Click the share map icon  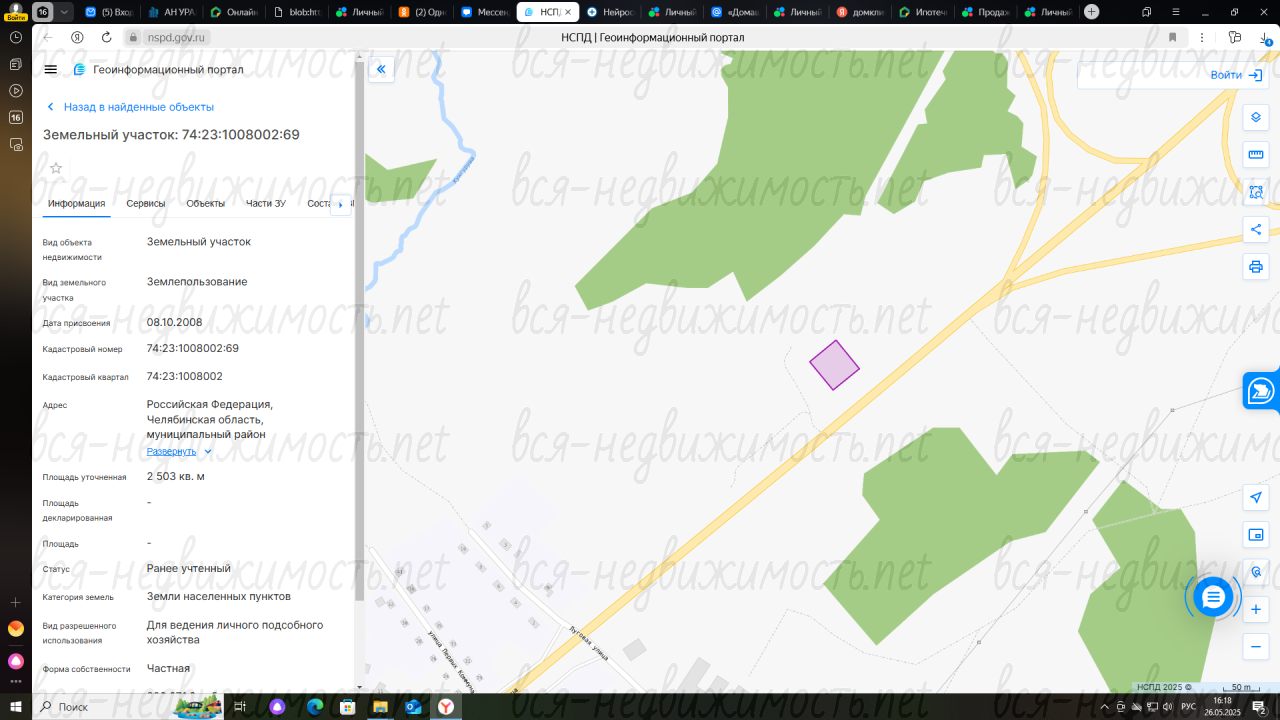point(1256,230)
